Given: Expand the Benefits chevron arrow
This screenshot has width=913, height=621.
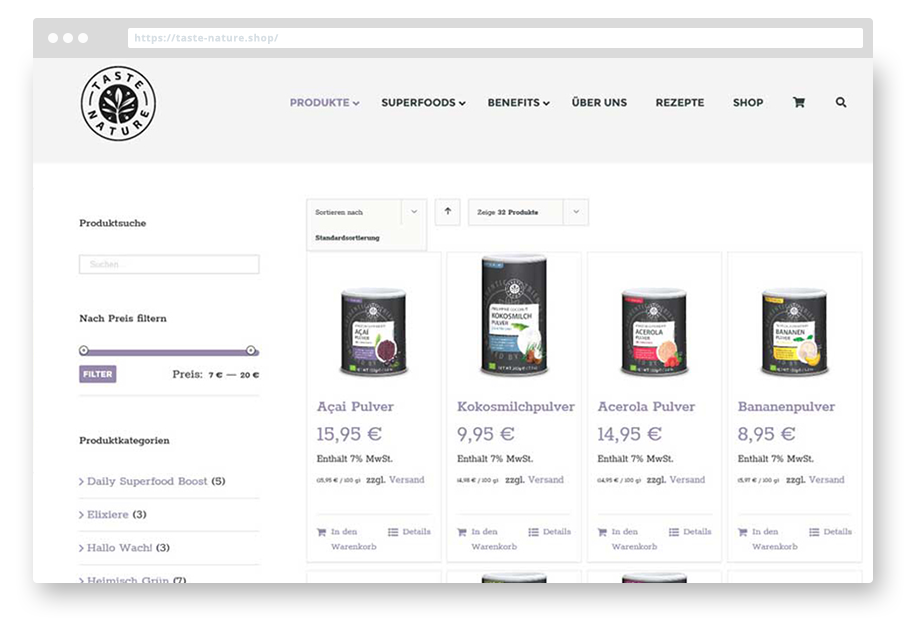Looking at the screenshot, I should coord(546,103).
